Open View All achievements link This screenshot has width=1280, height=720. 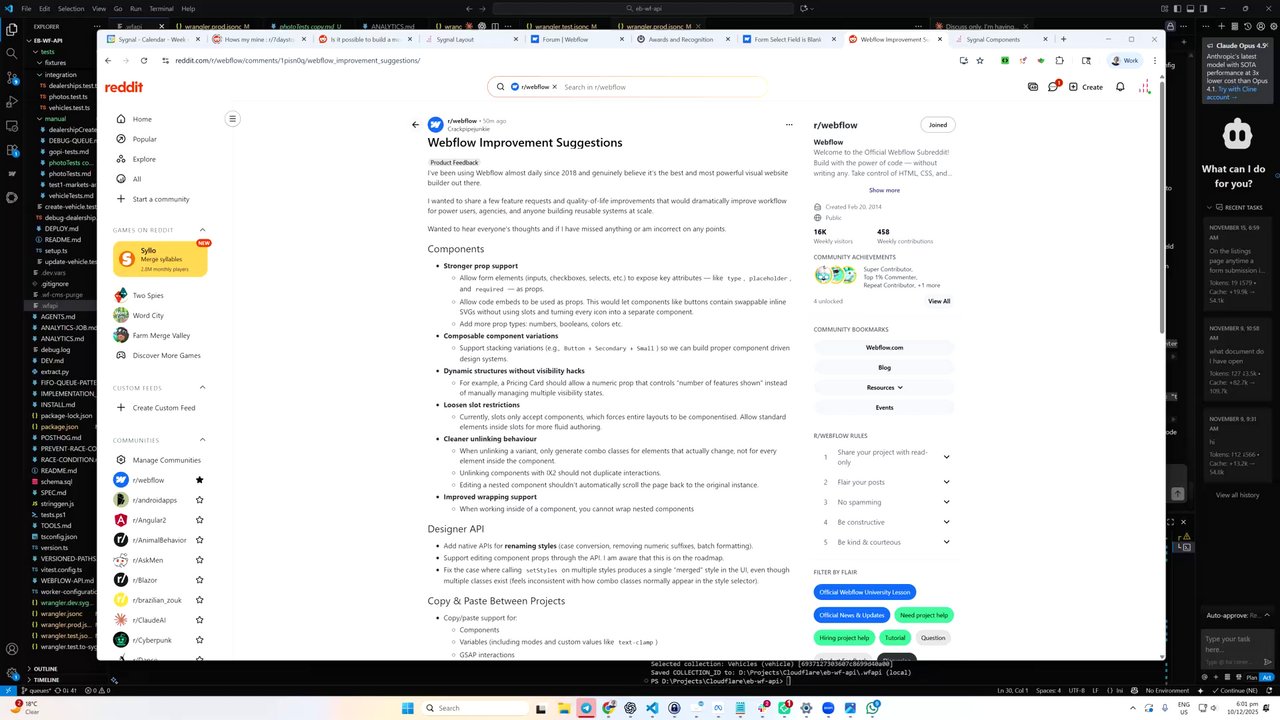pos(939,301)
